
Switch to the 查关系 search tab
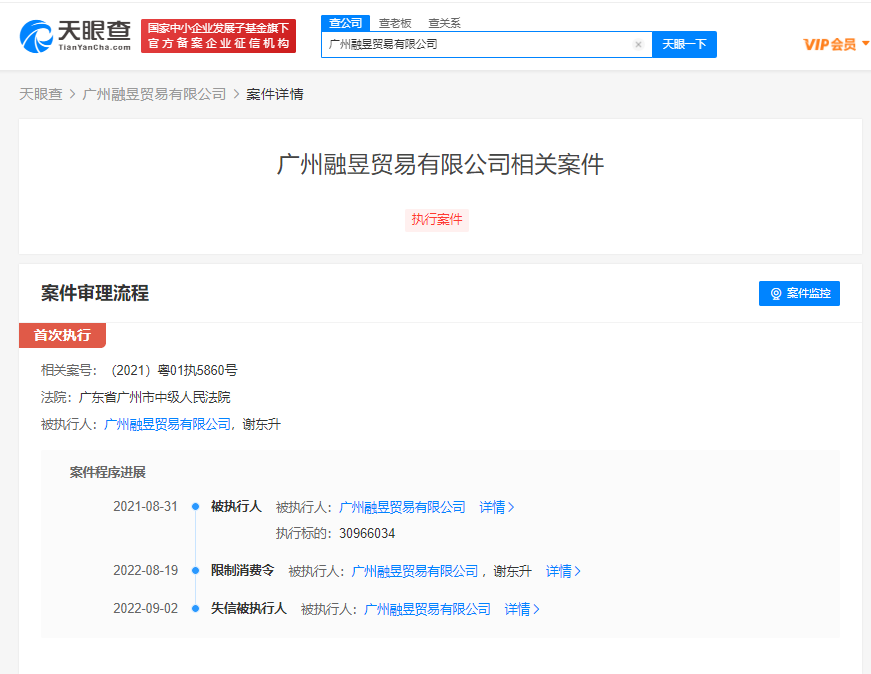444,23
